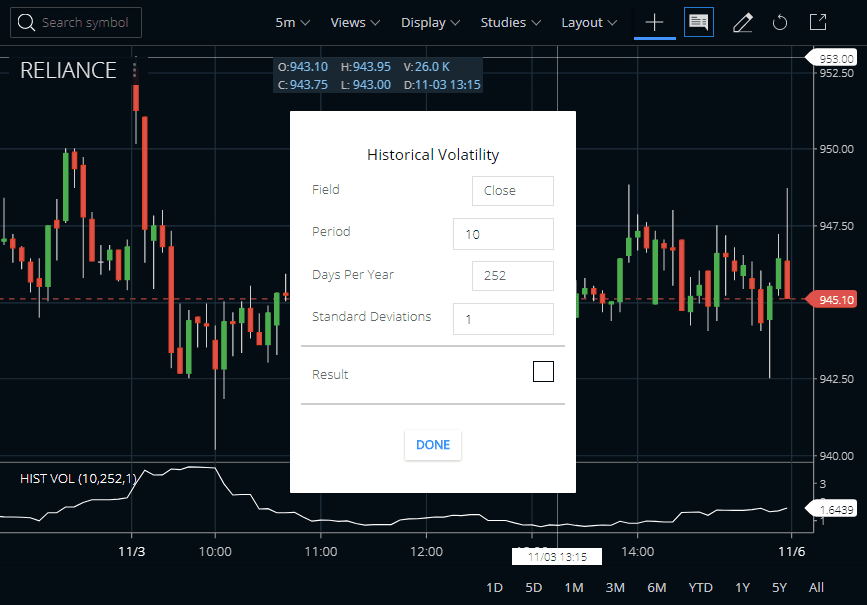
Task: Click the DONE button
Action: point(432,446)
